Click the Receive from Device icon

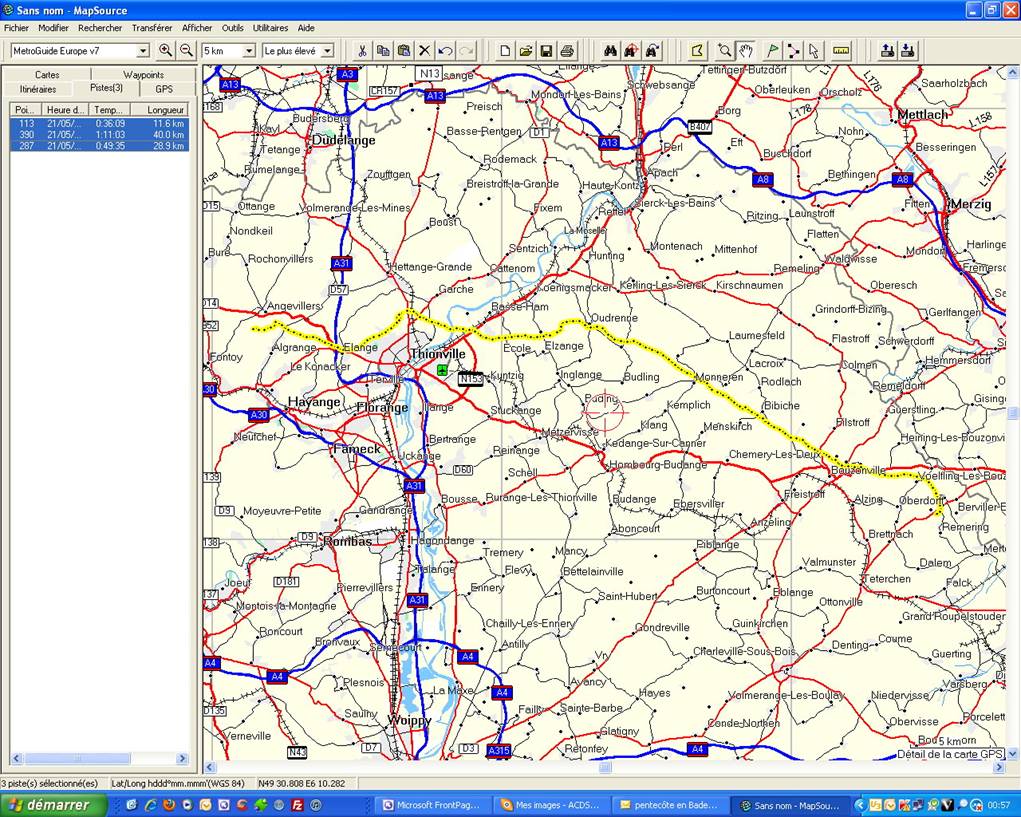coord(908,50)
